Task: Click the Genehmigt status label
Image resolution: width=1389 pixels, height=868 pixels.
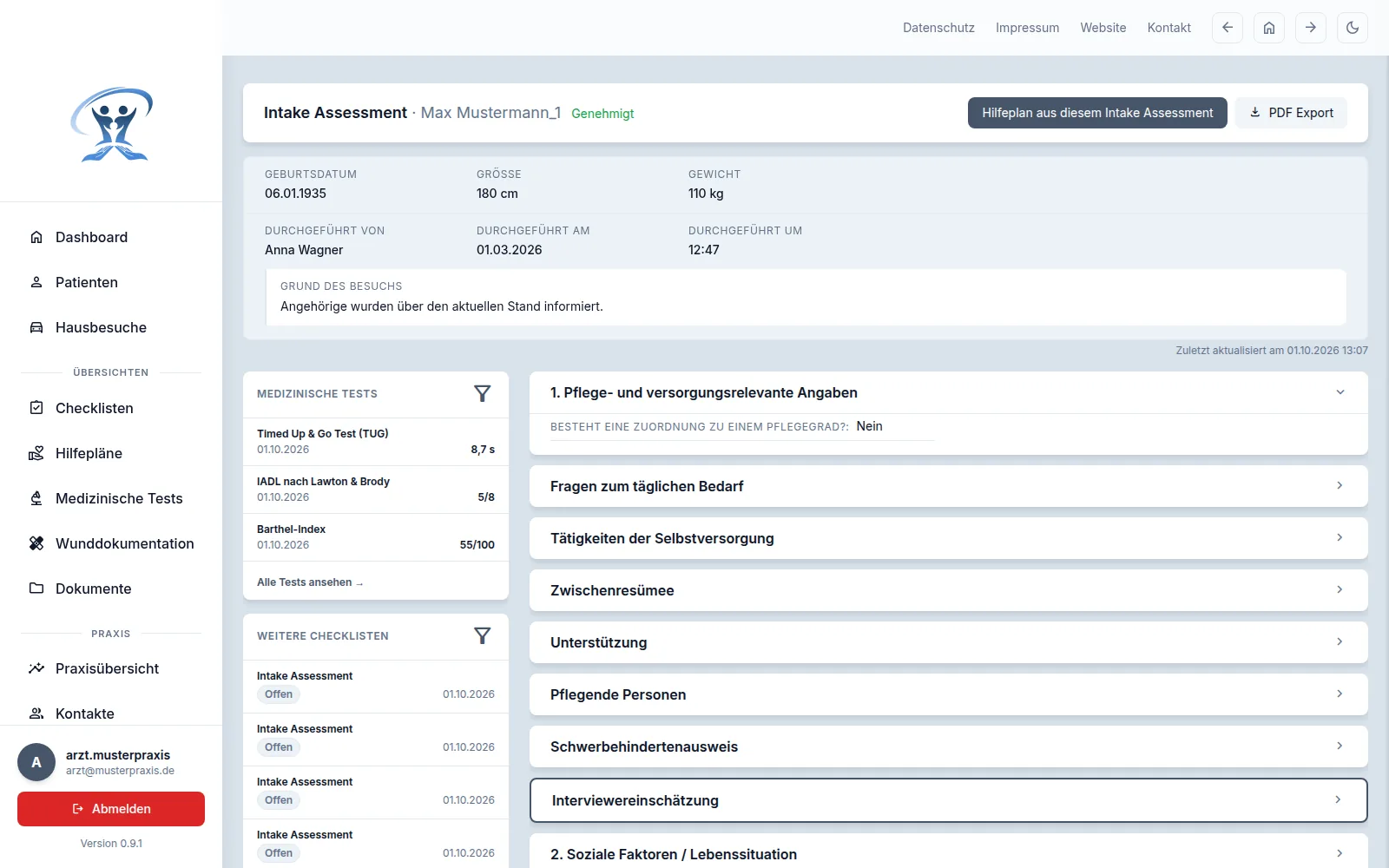Action: click(602, 114)
